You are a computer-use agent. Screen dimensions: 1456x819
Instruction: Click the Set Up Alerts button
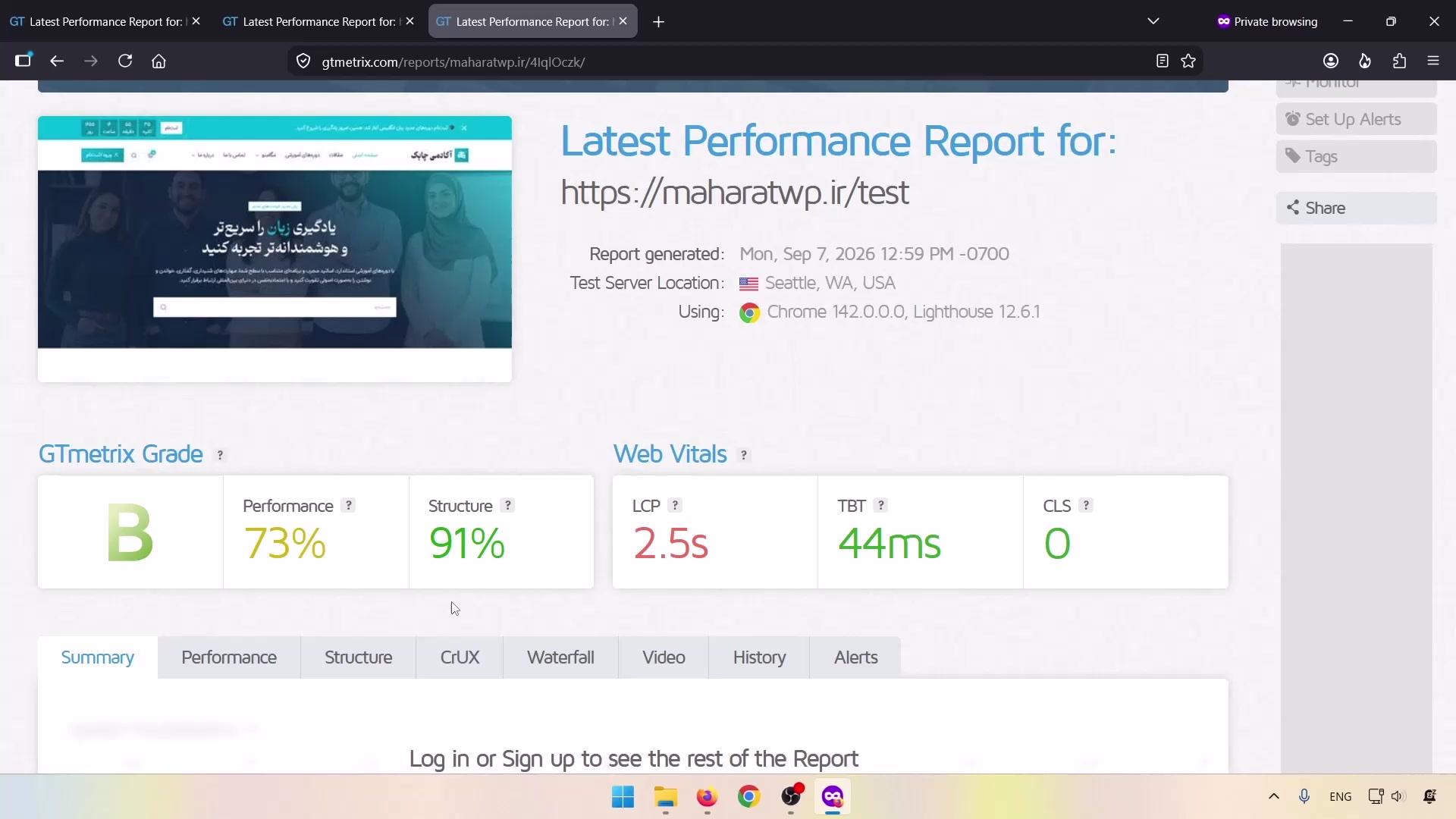tap(1356, 119)
